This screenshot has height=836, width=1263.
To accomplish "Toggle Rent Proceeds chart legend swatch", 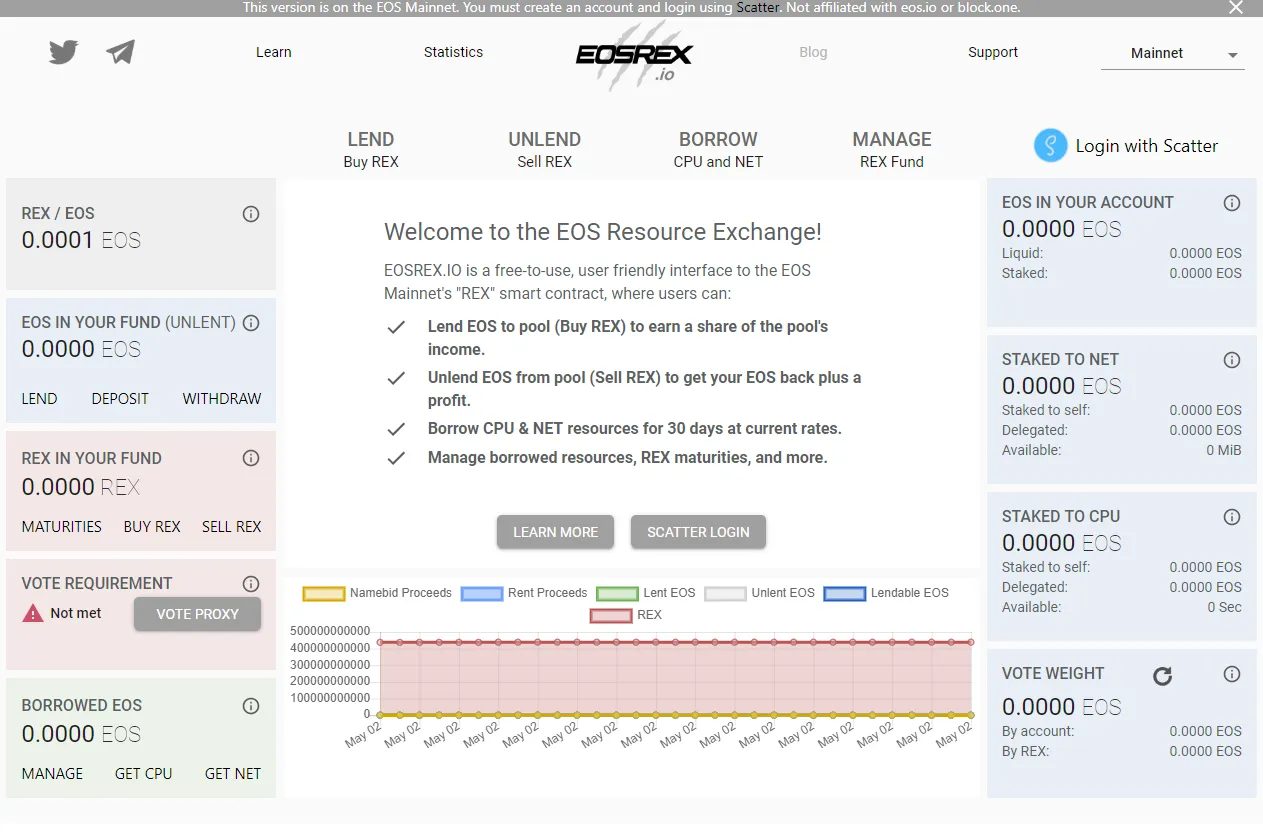I will click(481, 593).
